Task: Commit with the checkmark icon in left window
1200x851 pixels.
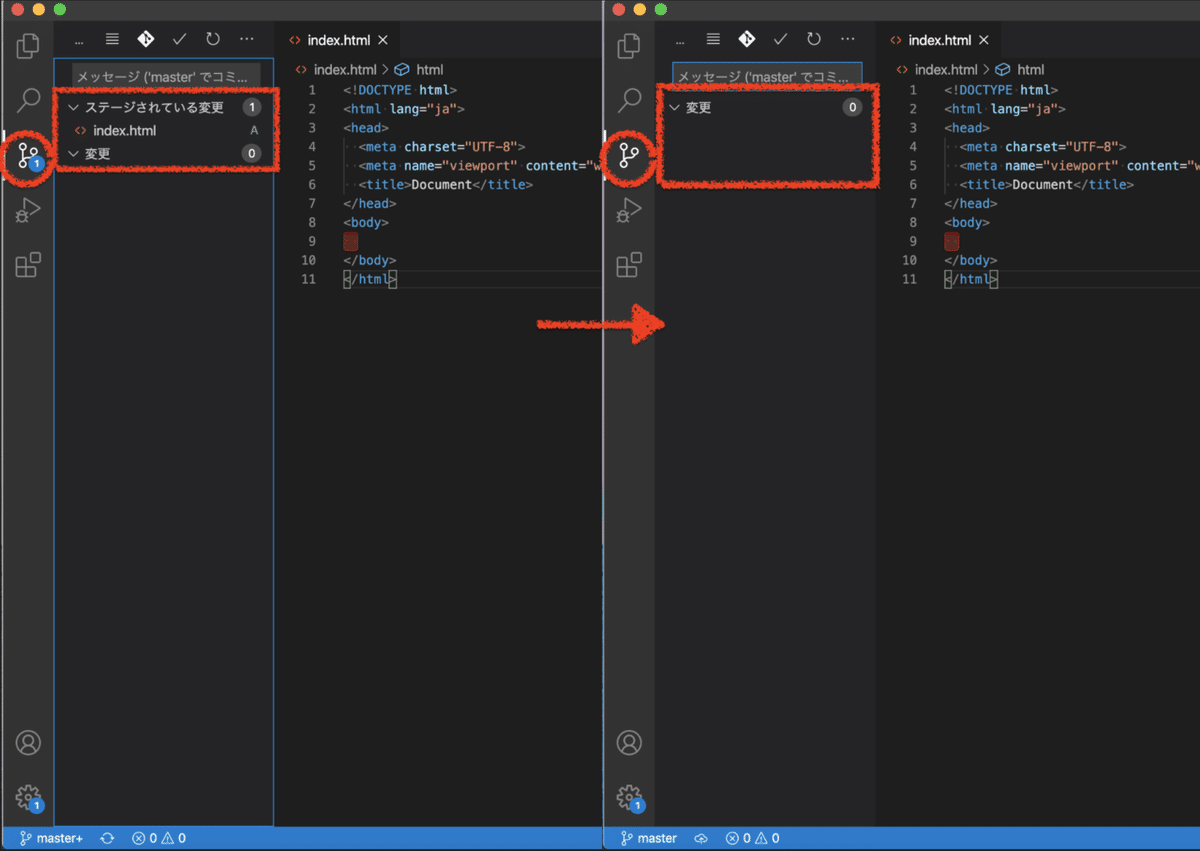Action: coord(179,40)
